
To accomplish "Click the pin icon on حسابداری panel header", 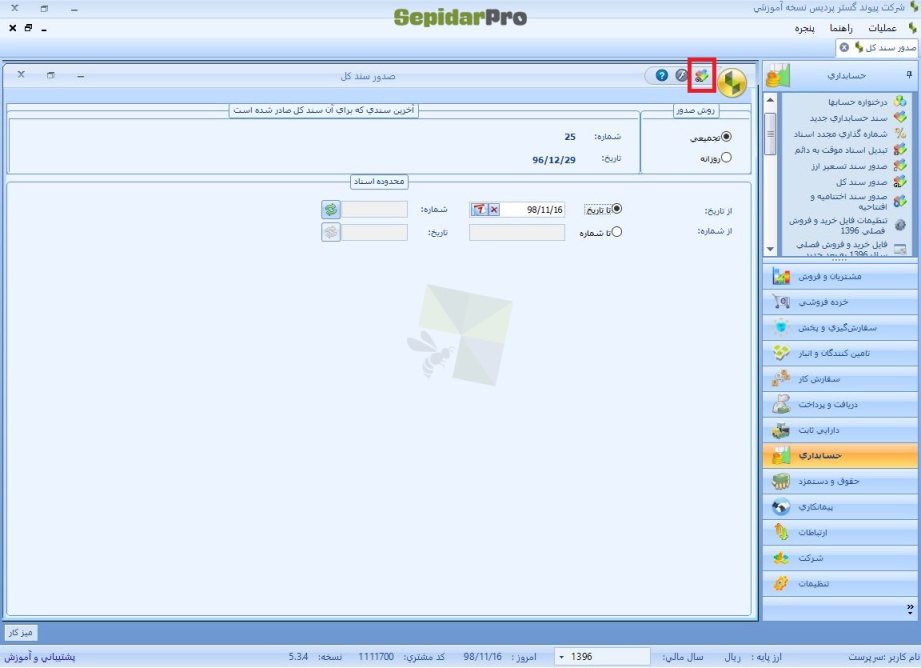I will pos(909,75).
